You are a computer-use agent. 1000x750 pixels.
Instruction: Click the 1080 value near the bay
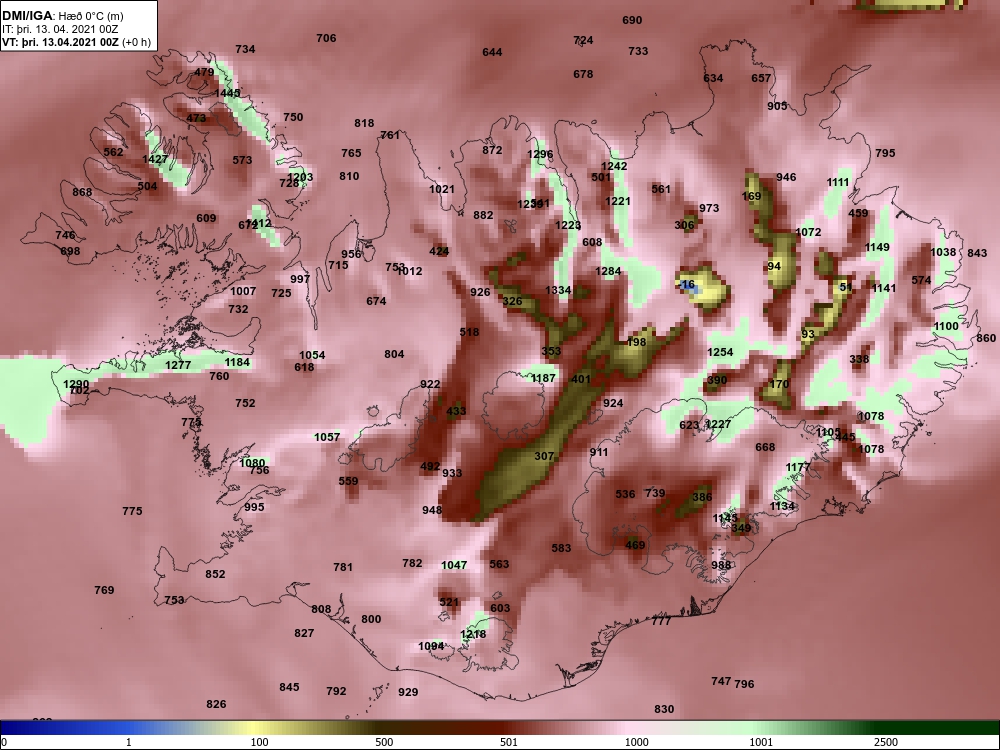[x=252, y=463]
